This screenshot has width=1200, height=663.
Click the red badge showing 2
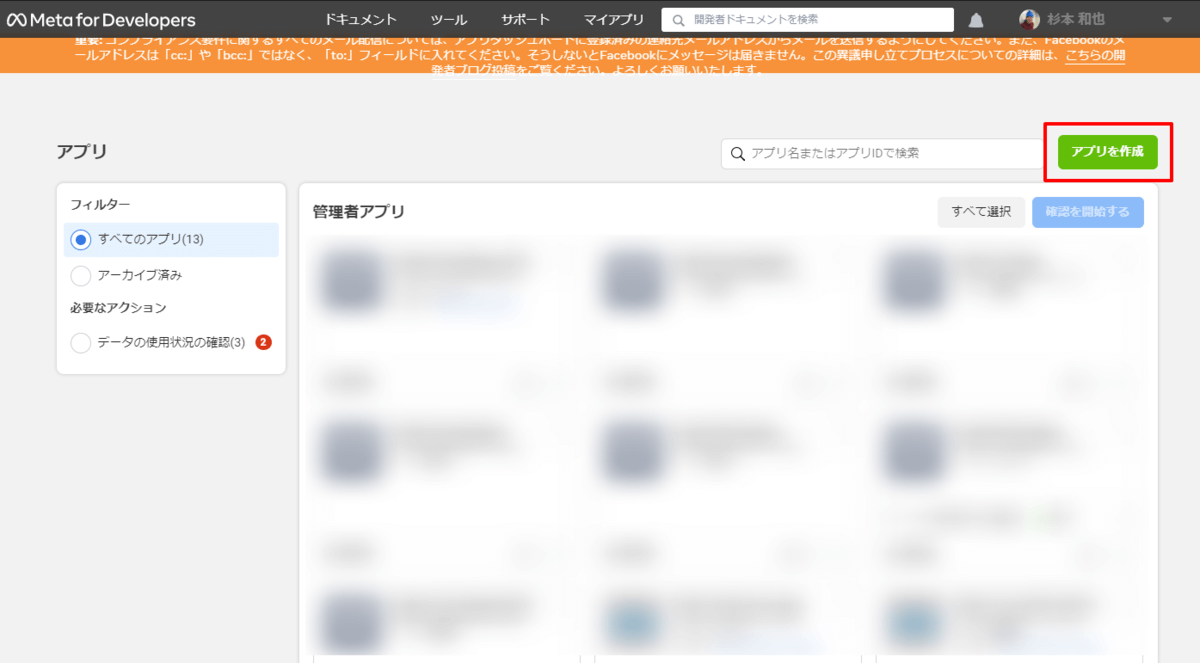(x=263, y=342)
